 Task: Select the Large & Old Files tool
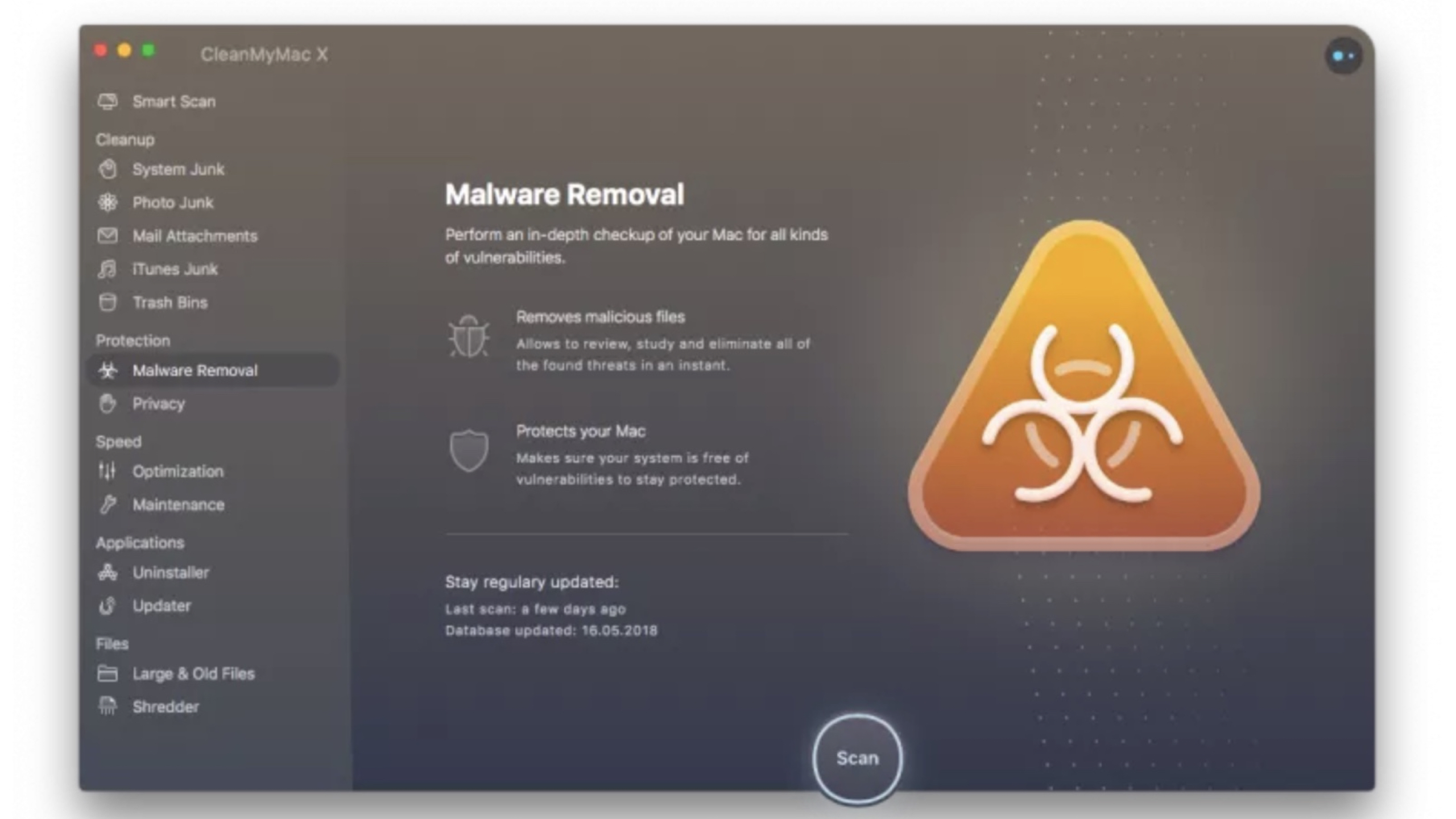click(x=193, y=673)
